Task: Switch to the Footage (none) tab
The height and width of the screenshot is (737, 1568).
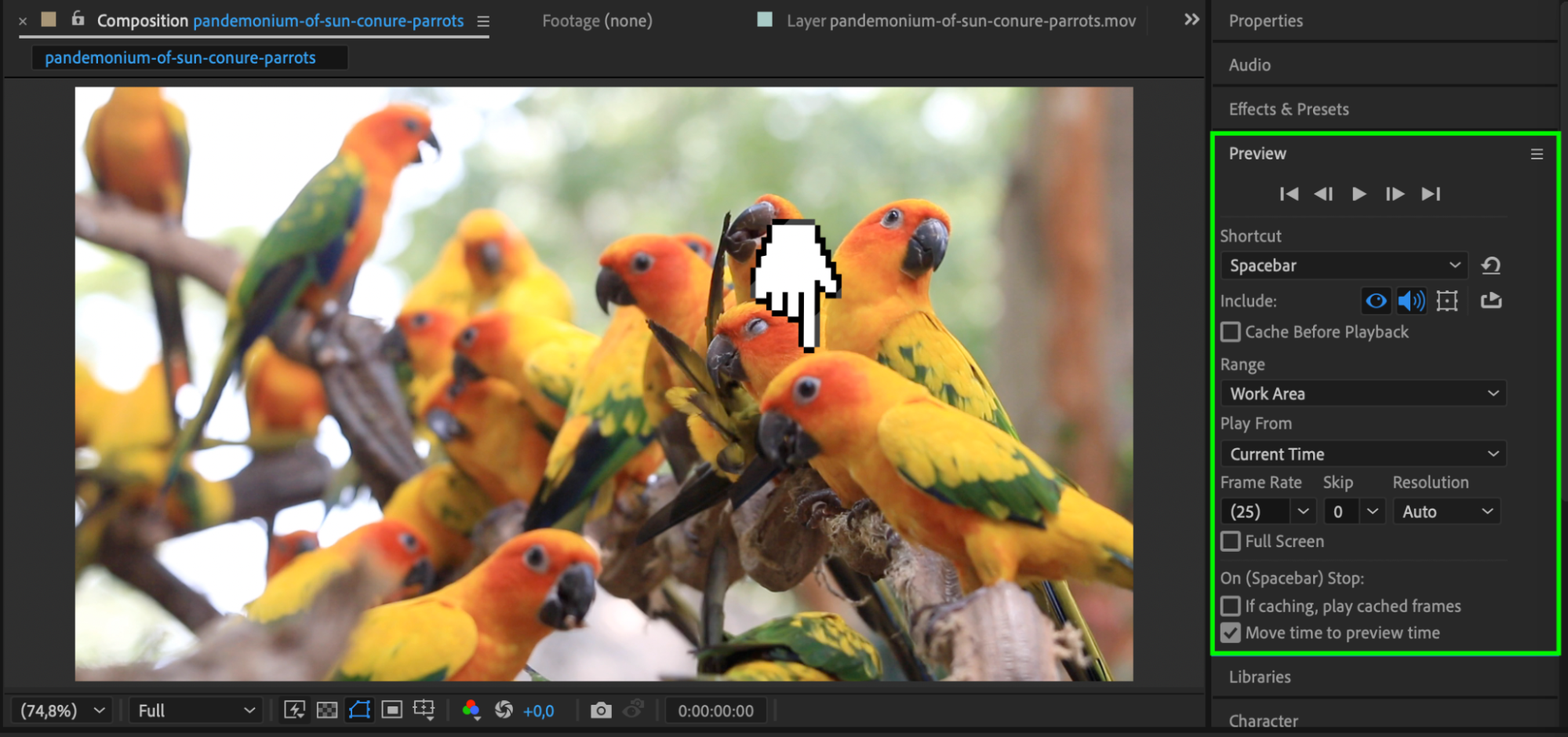Action: (x=597, y=21)
